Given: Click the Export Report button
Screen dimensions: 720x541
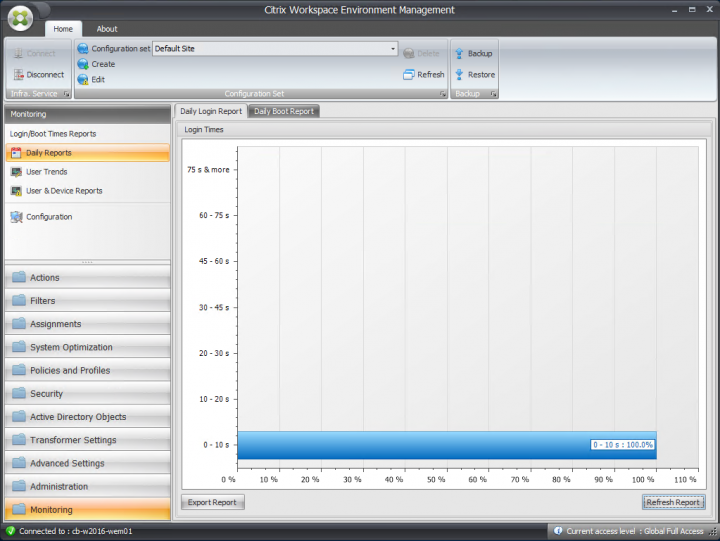Looking at the screenshot, I should click(x=212, y=502).
